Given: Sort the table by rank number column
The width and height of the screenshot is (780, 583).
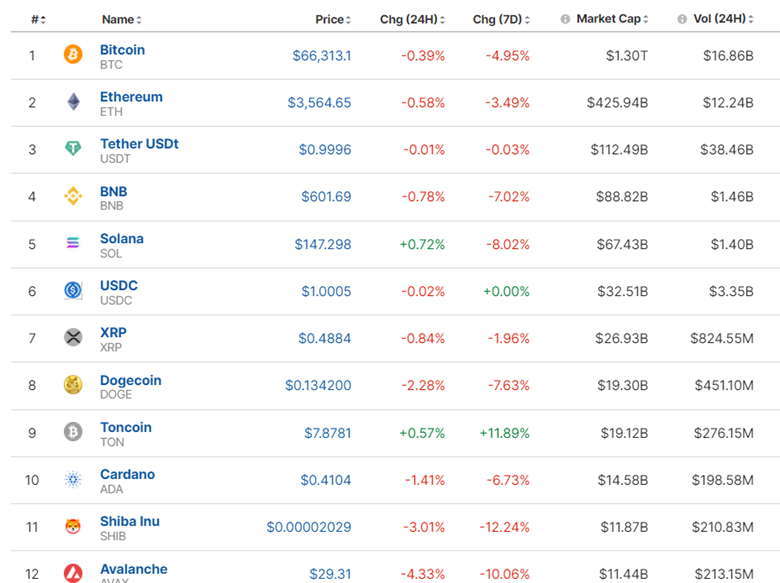Looking at the screenshot, I should pos(38,19).
